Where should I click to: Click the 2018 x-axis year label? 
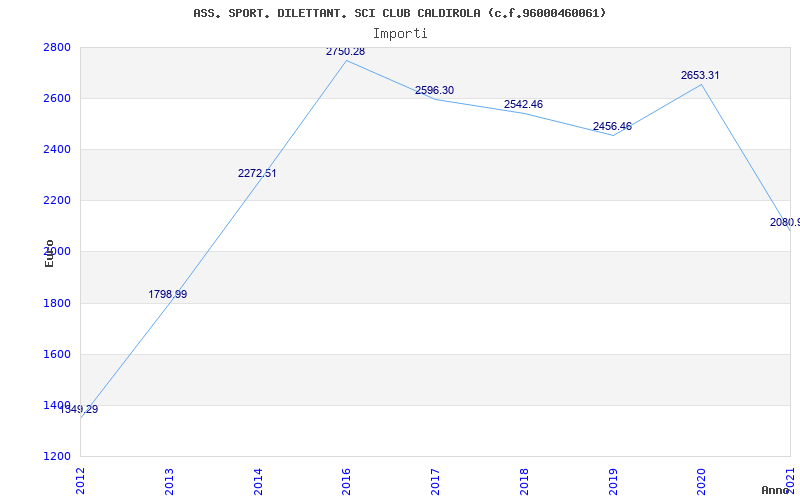point(524,481)
